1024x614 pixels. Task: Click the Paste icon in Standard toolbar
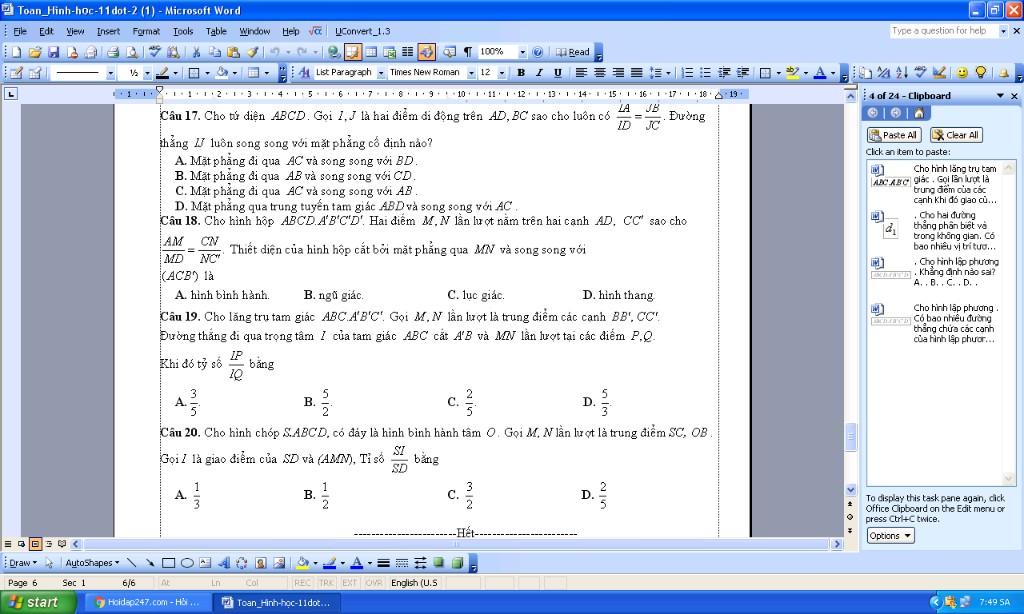click(233, 52)
